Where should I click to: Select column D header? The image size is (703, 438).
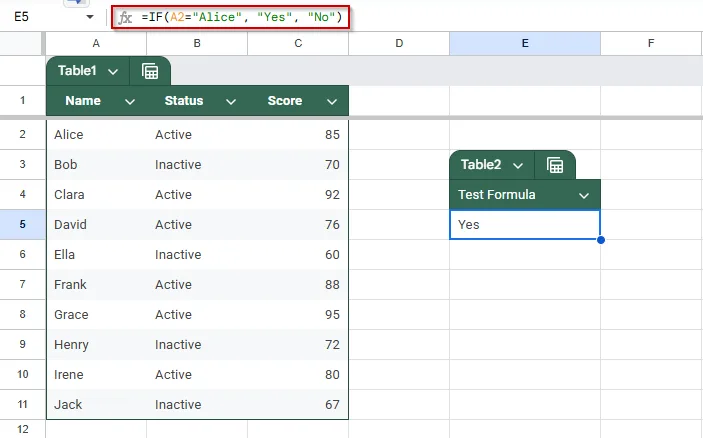(399, 43)
